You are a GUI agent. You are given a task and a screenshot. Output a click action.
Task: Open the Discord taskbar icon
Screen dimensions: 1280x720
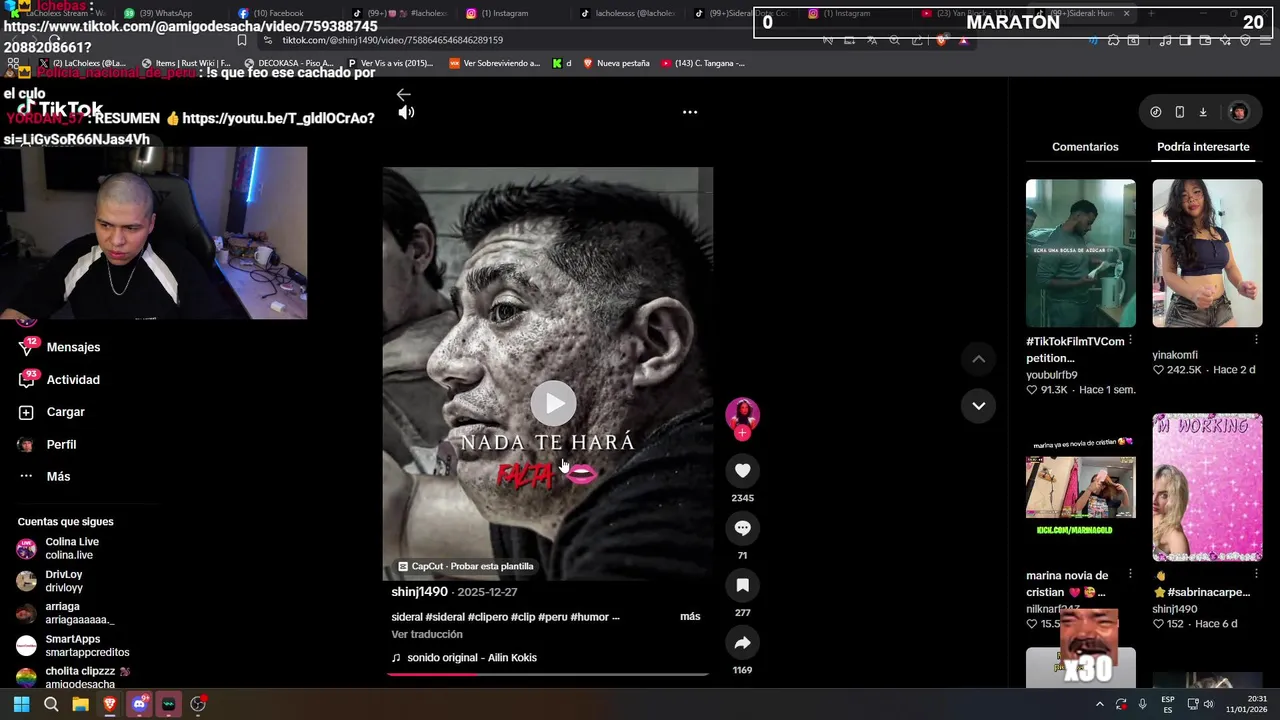pos(140,704)
